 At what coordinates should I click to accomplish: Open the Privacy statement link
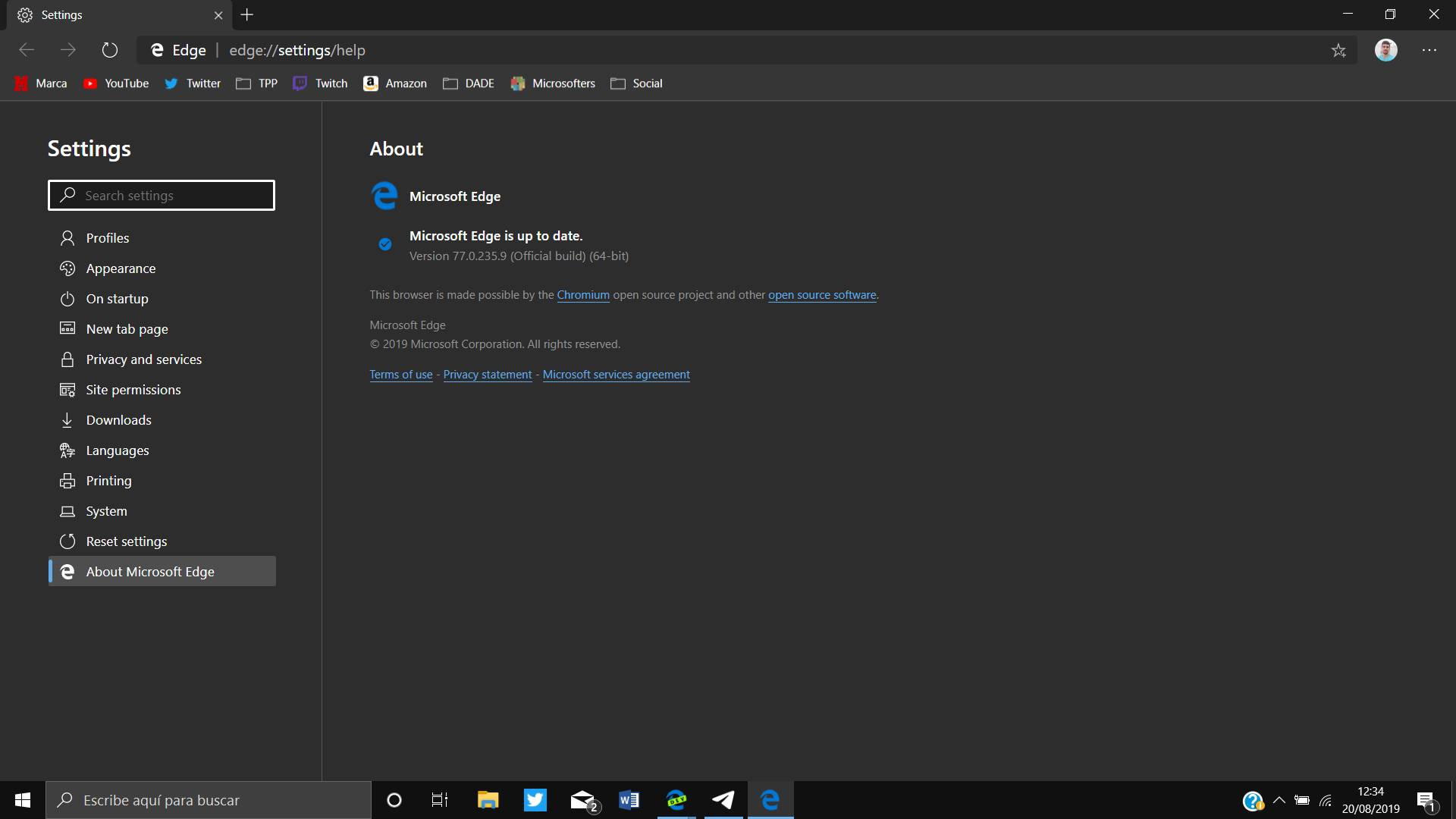click(x=487, y=375)
